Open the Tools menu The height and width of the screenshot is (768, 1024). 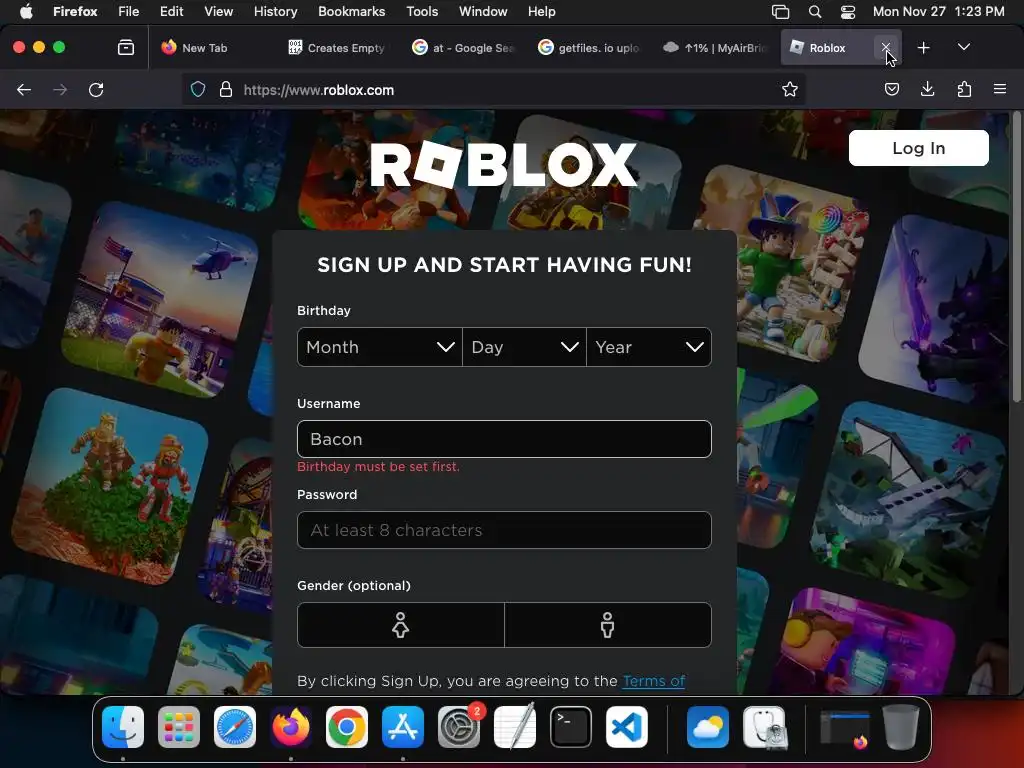422,11
